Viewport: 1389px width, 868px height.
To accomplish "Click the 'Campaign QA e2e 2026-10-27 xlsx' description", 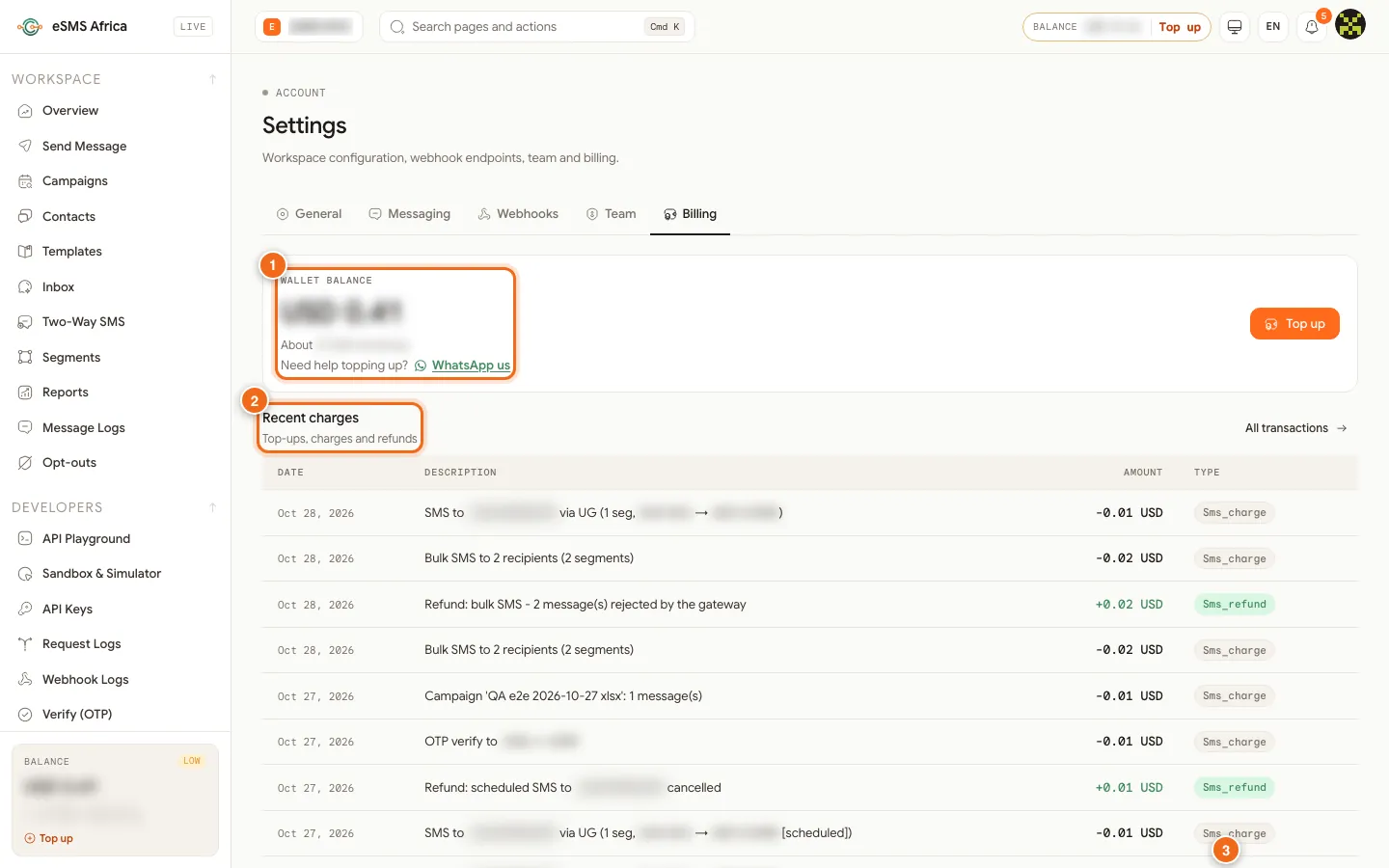I will (x=563, y=696).
